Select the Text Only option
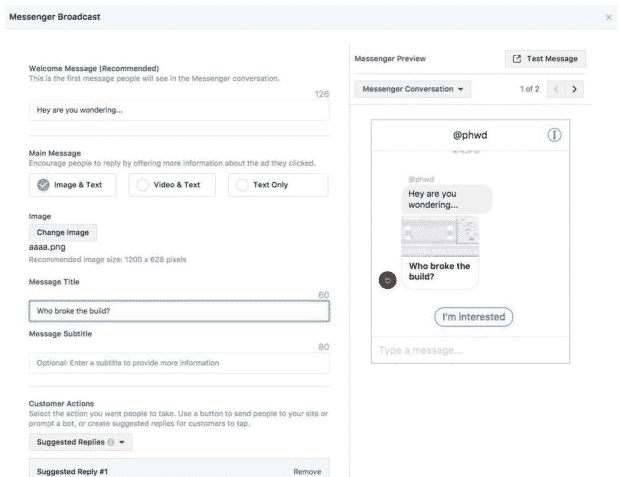This screenshot has height=477, width=620. pyautogui.click(x=267, y=184)
